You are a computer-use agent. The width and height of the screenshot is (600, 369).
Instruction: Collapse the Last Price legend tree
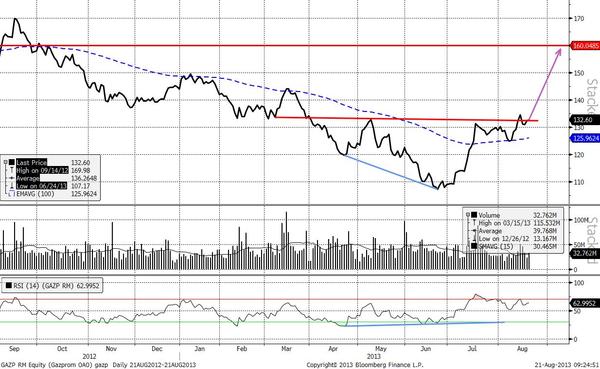[5, 162]
